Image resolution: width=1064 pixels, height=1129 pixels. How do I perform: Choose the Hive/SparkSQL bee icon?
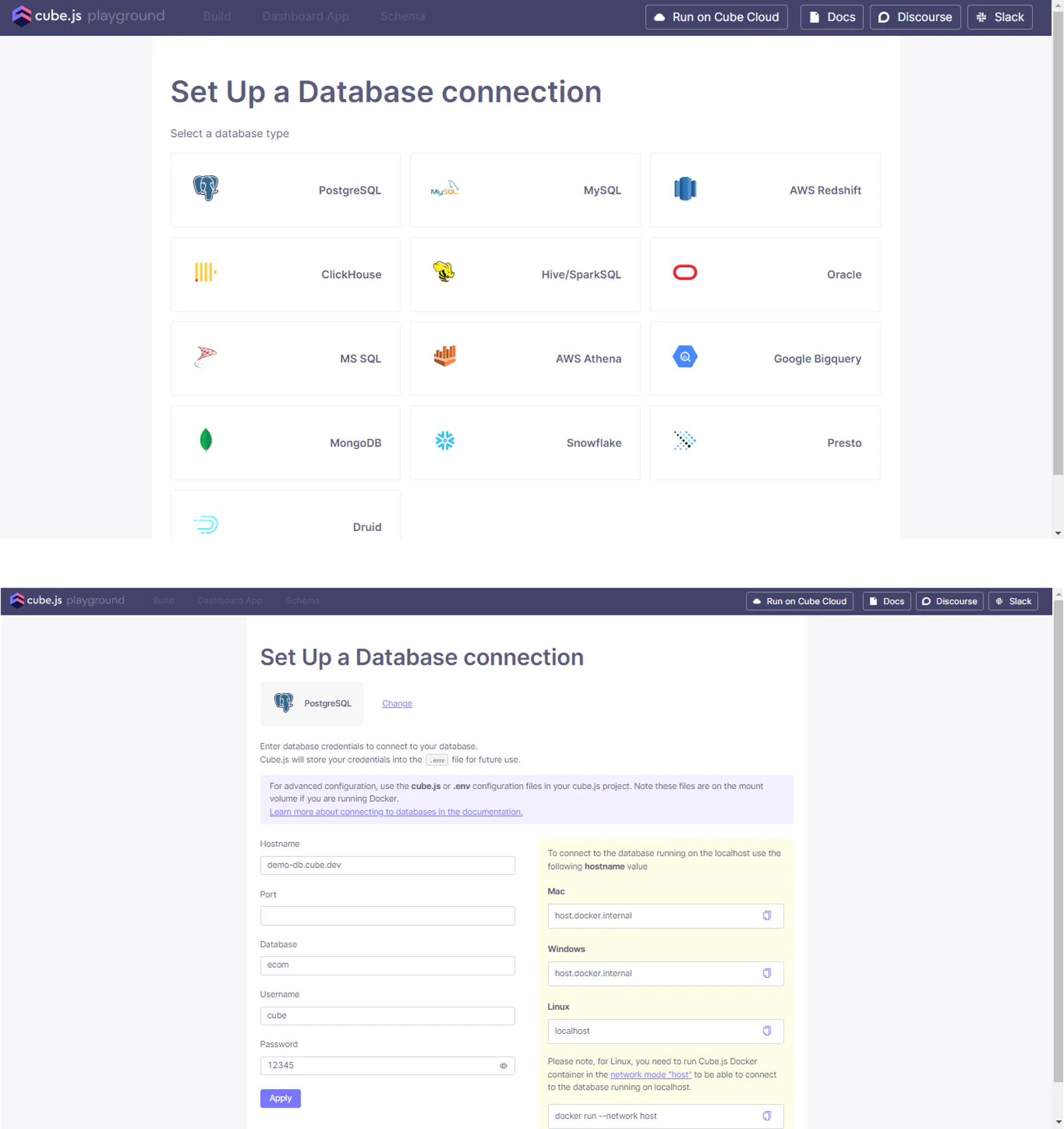[x=444, y=272]
